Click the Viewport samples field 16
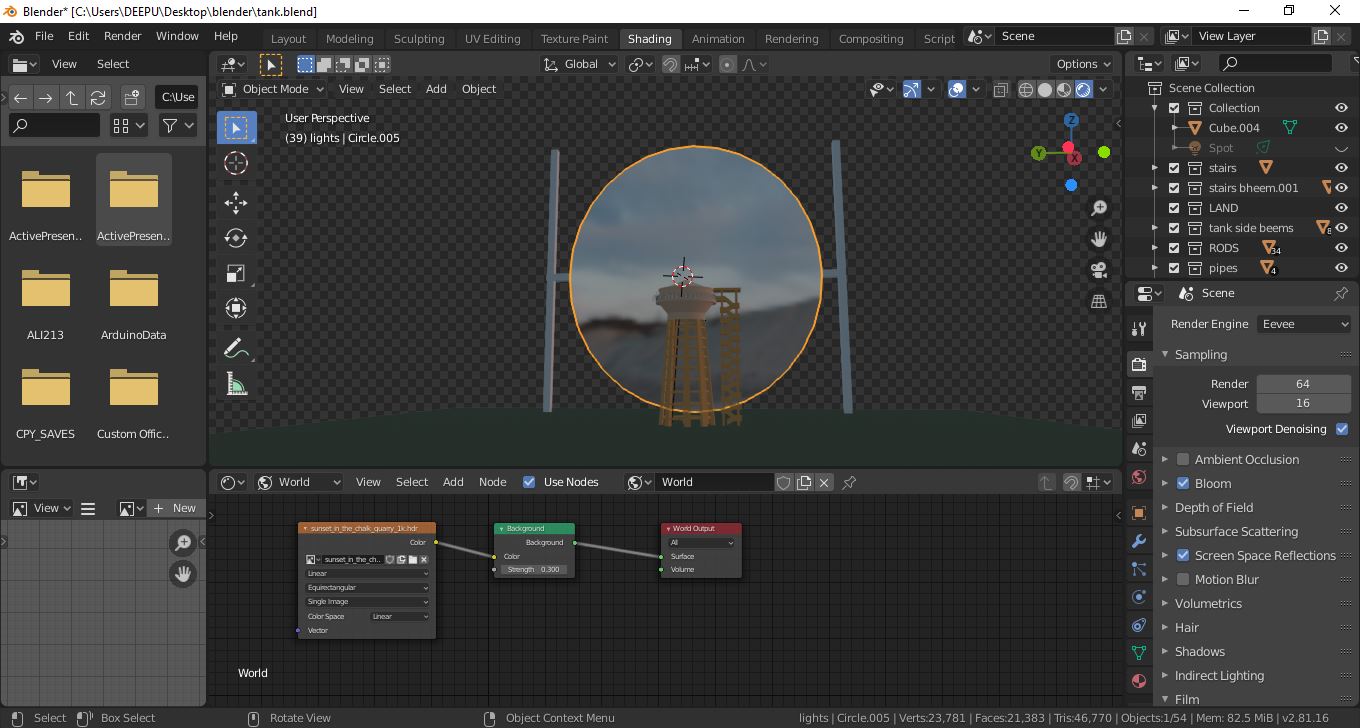Viewport: 1360px width, 728px height. 1303,404
